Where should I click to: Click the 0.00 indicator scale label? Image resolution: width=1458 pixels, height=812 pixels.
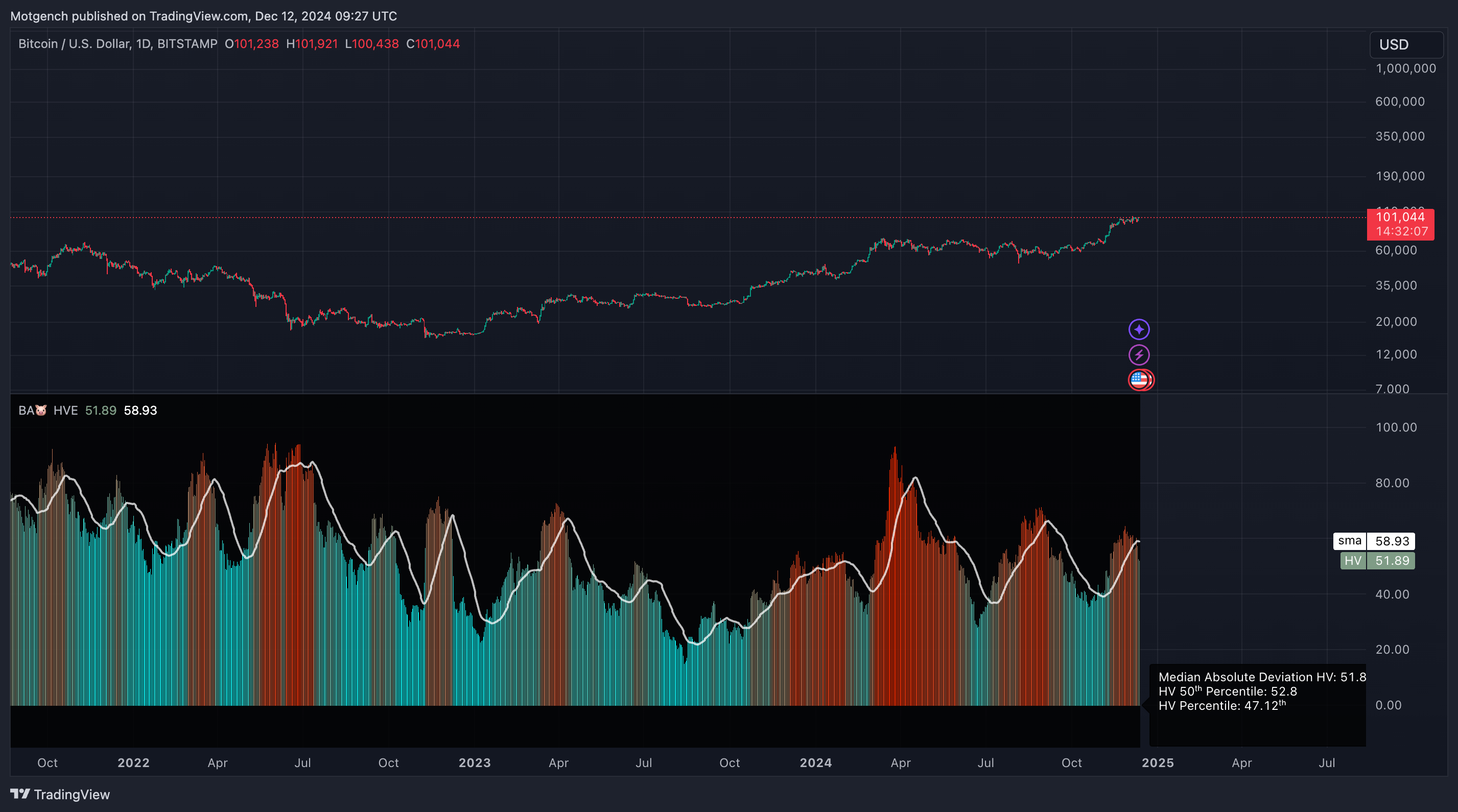click(1389, 705)
